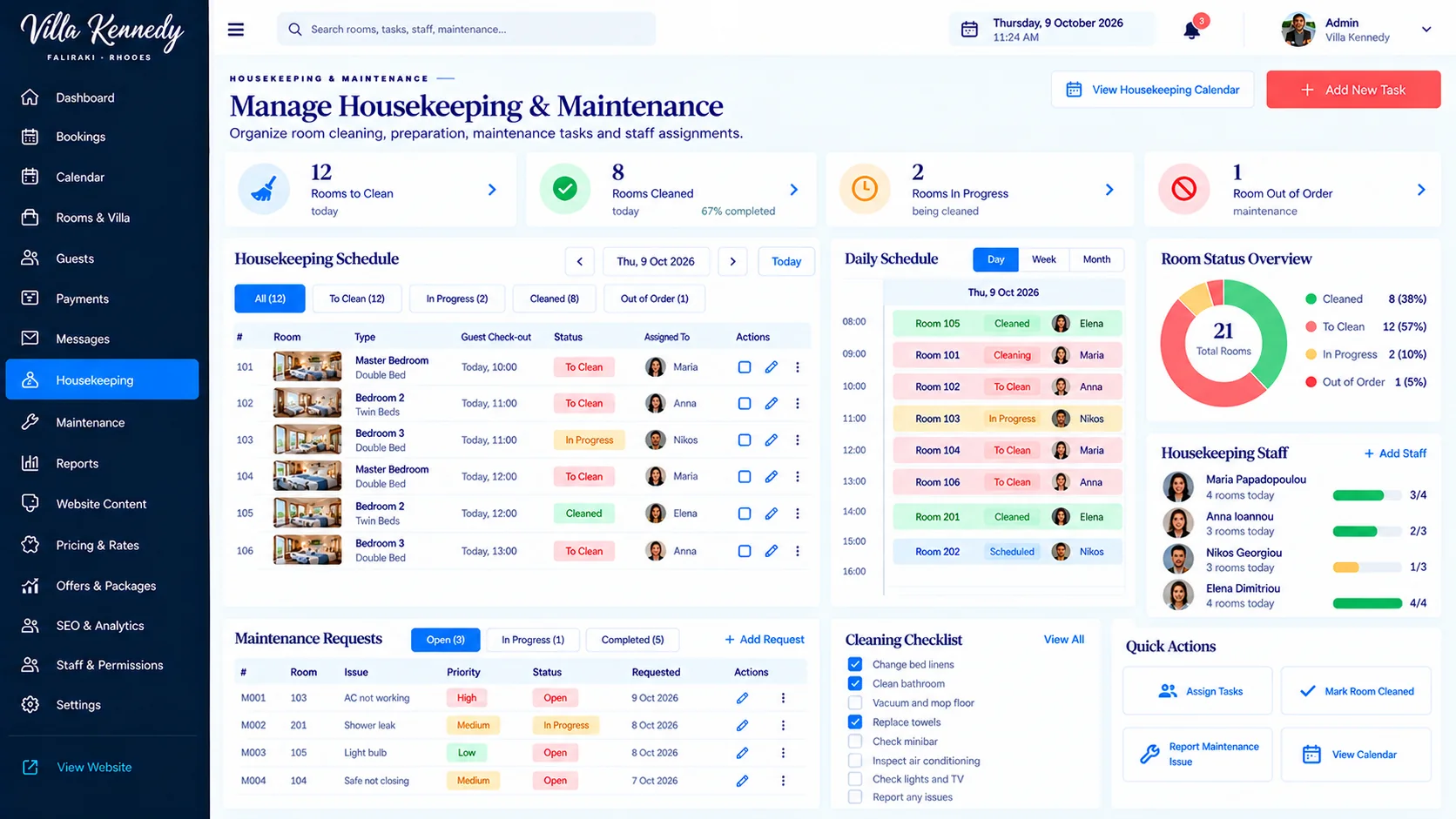
Task: Open the room 104 thumbnail image
Action: (307, 477)
